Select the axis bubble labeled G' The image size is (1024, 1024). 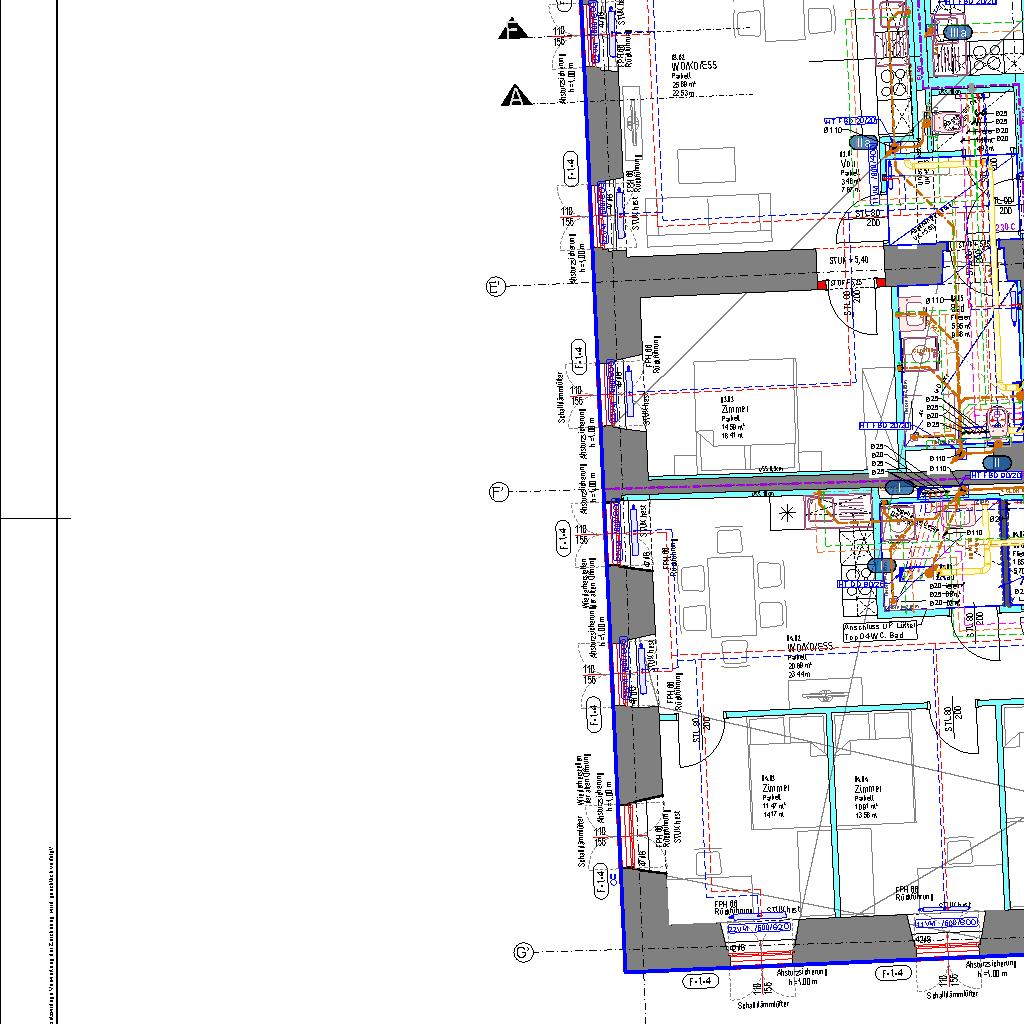[522, 952]
